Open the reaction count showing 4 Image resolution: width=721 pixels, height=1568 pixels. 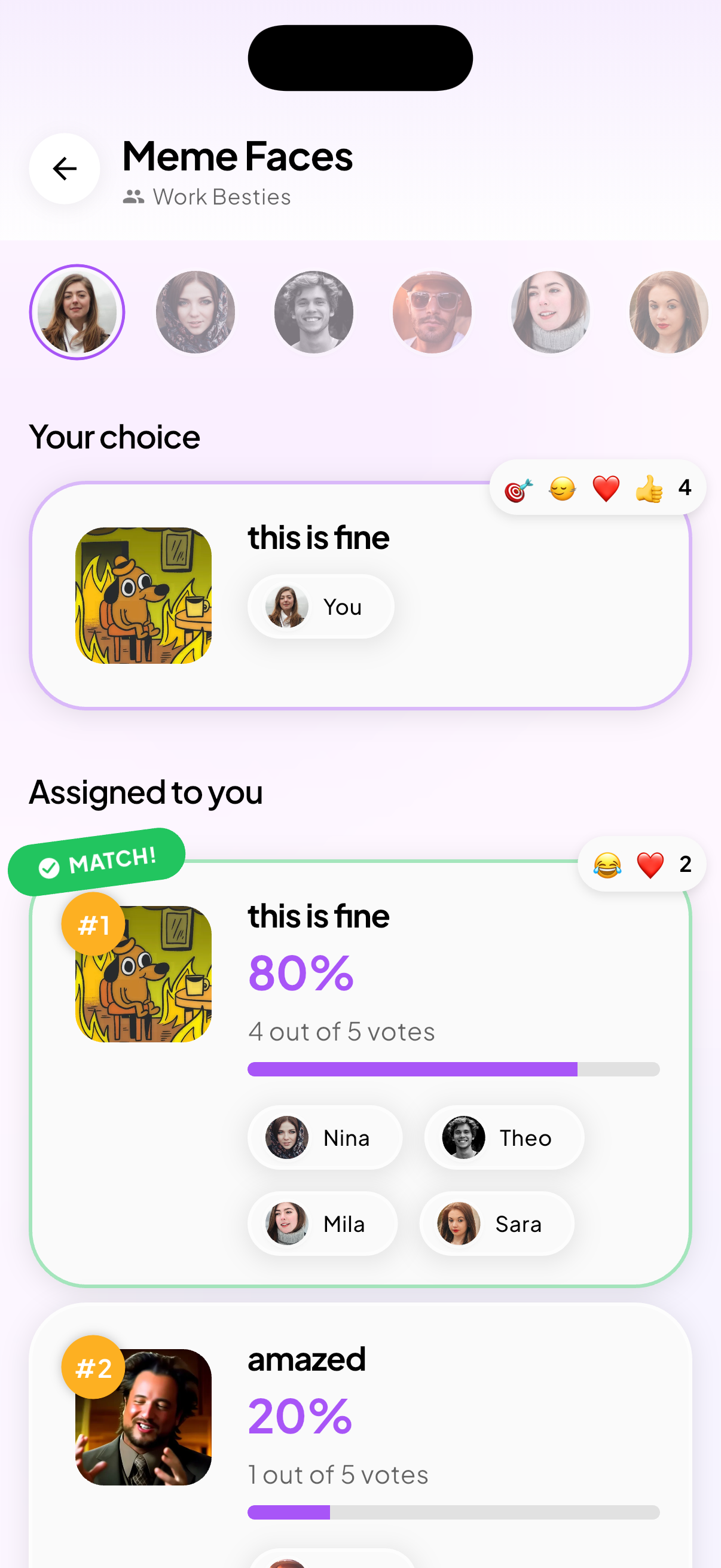pos(685,486)
